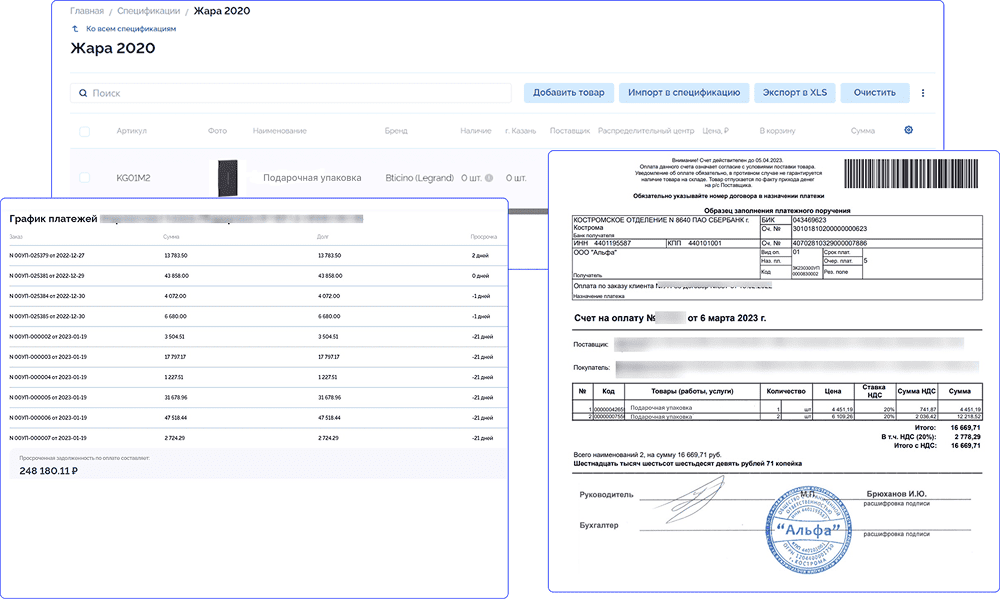The width and height of the screenshot is (1000, 599).
Task: Focus the 'Поиск' search field
Action: (x=300, y=93)
